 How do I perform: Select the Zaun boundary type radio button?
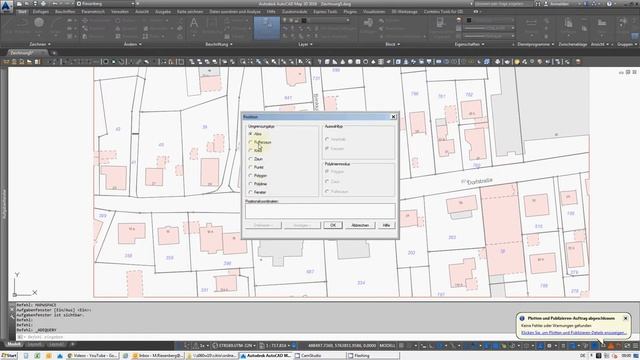coord(250,159)
